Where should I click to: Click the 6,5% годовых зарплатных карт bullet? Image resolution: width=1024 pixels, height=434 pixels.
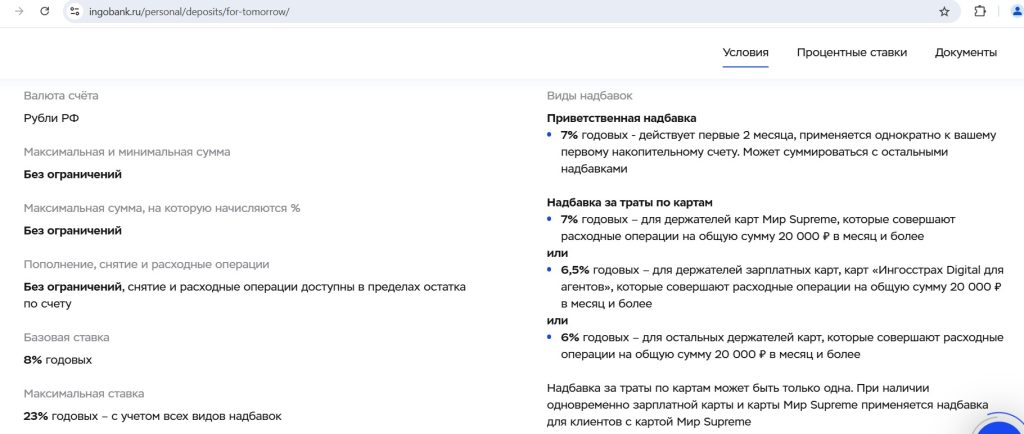(x=781, y=287)
